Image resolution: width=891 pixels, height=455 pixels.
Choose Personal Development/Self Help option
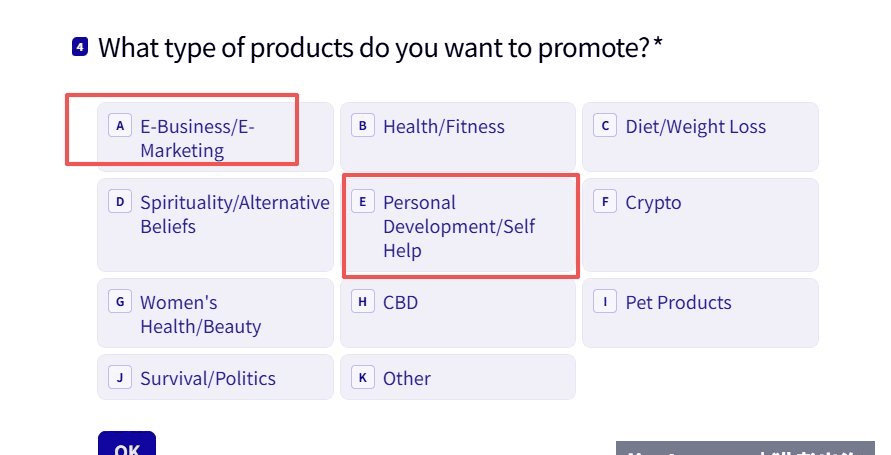[x=458, y=225]
